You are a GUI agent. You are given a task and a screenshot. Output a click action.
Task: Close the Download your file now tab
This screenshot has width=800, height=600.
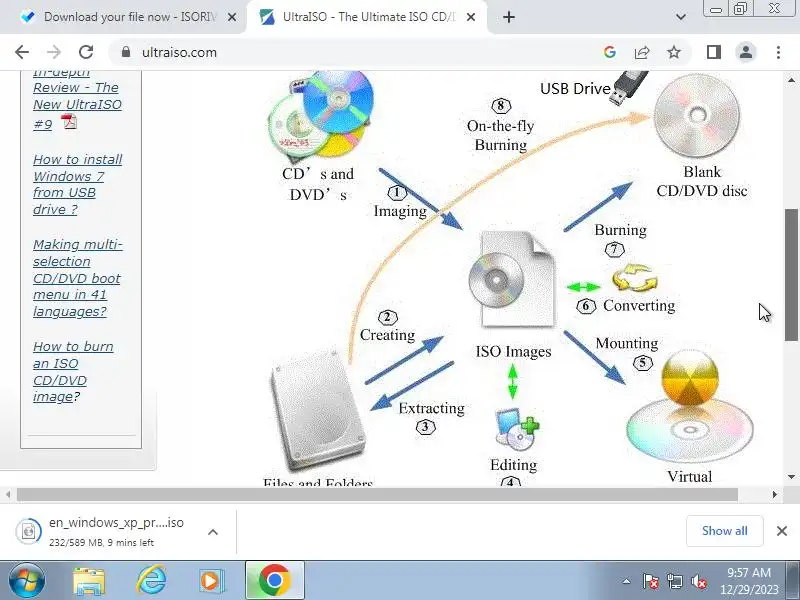(232, 17)
